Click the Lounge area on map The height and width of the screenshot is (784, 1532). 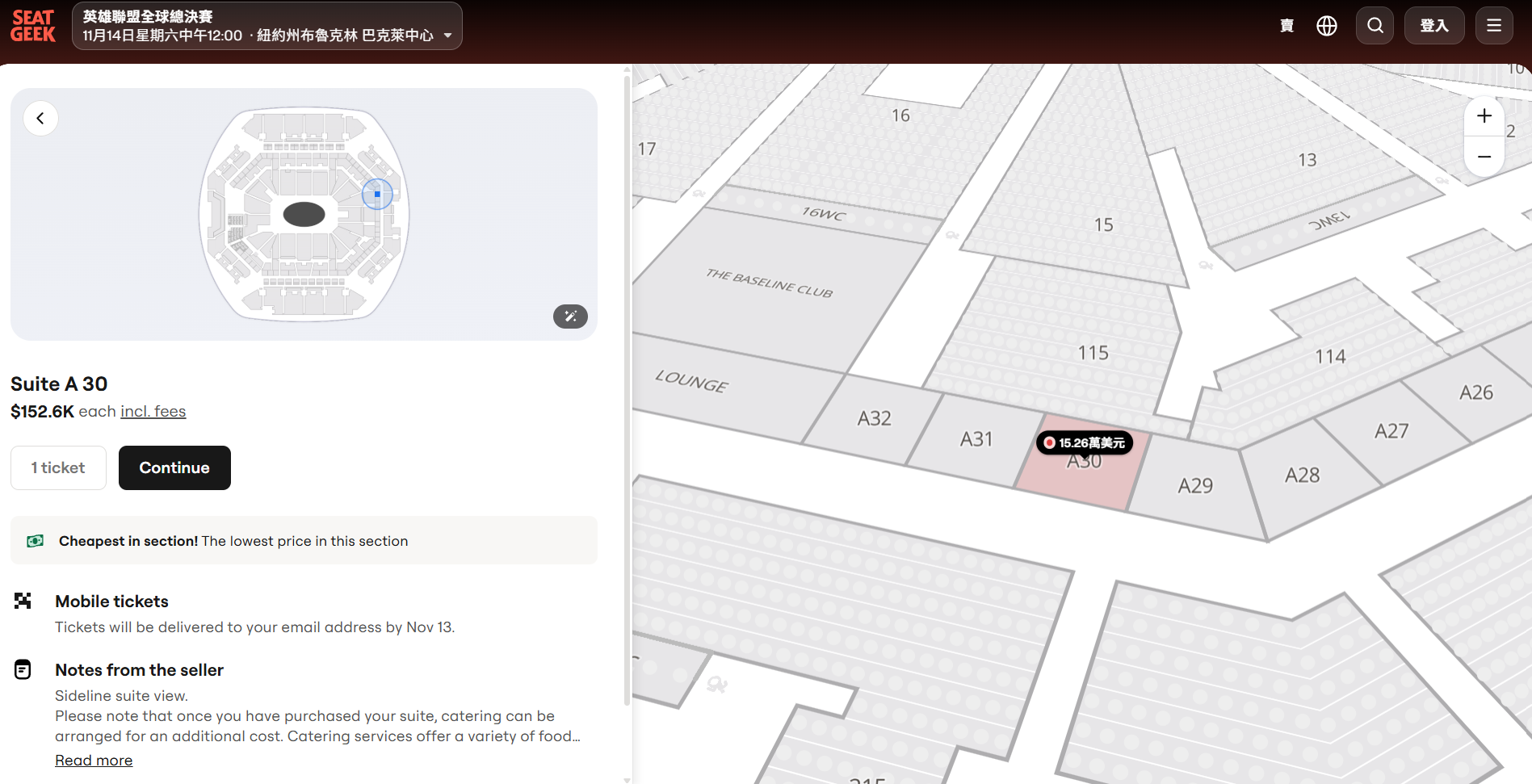tap(691, 381)
